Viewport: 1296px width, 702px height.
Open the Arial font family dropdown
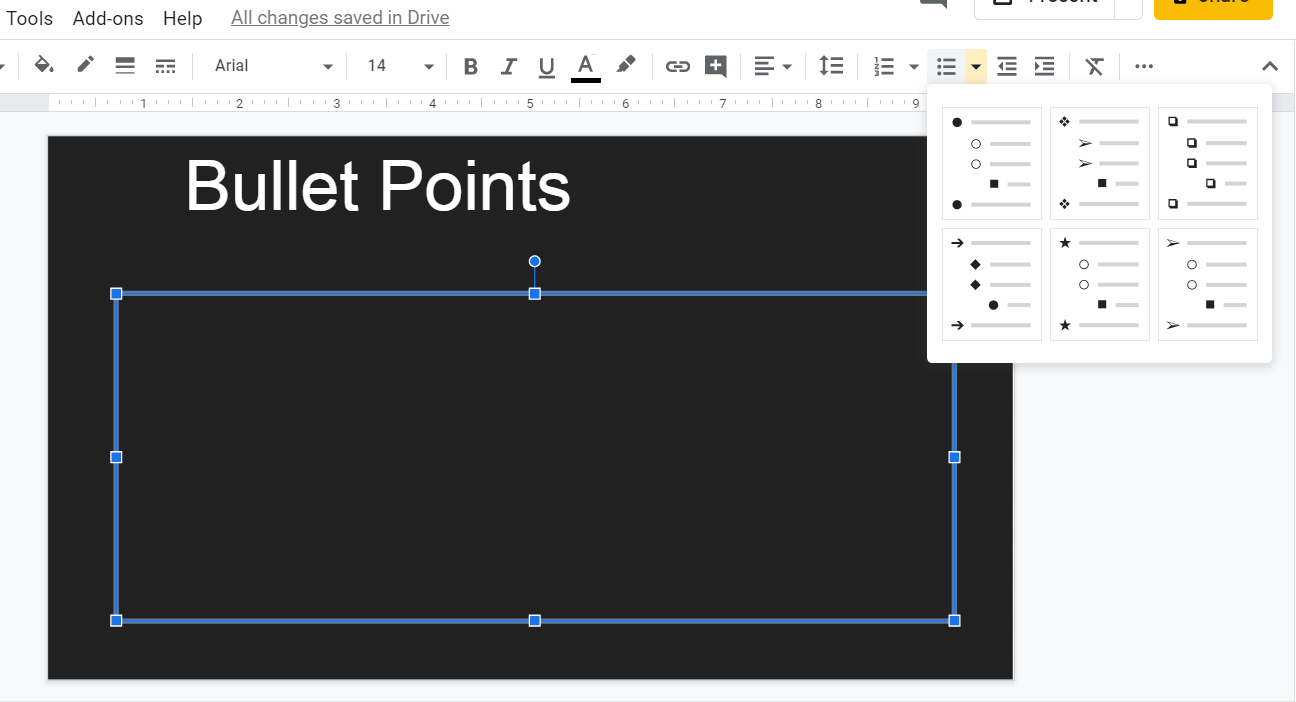coord(273,66)
